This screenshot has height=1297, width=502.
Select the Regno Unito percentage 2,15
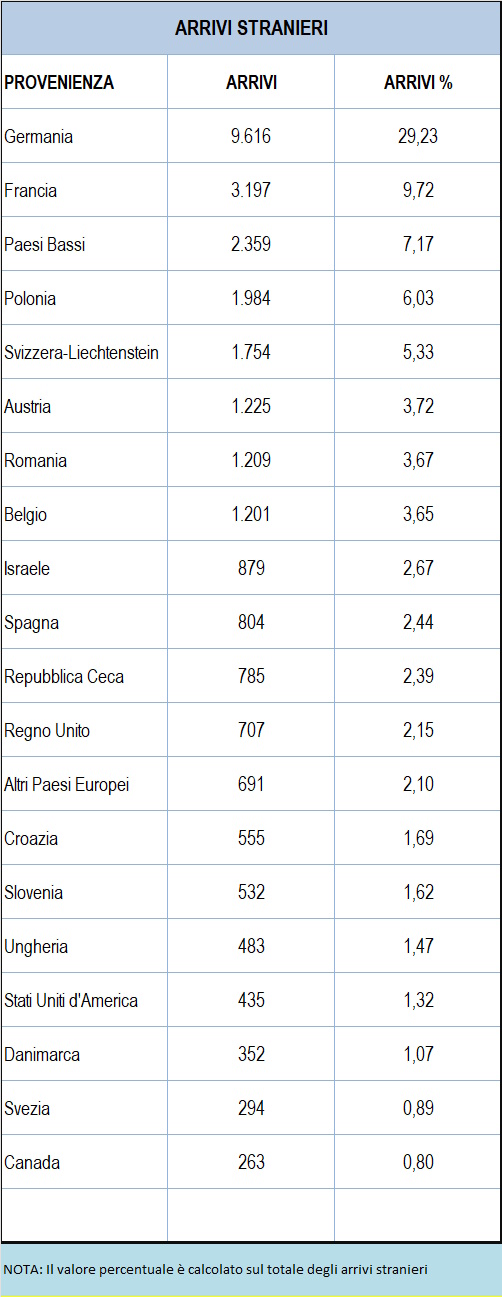pyautogui.click(x=418, y=731)
